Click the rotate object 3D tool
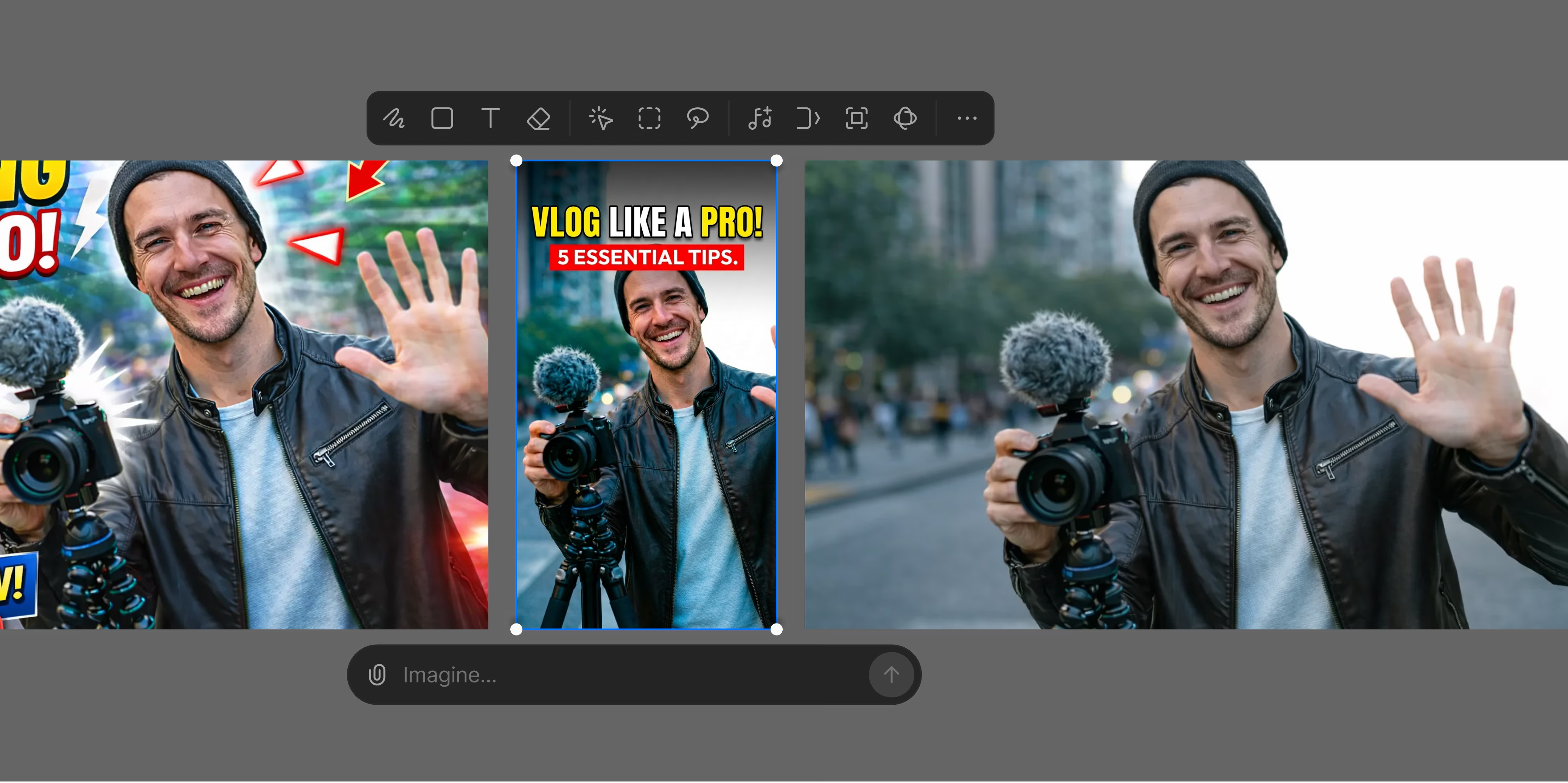Viewport: 1568px width, 783px height. (x=905, y=118)
